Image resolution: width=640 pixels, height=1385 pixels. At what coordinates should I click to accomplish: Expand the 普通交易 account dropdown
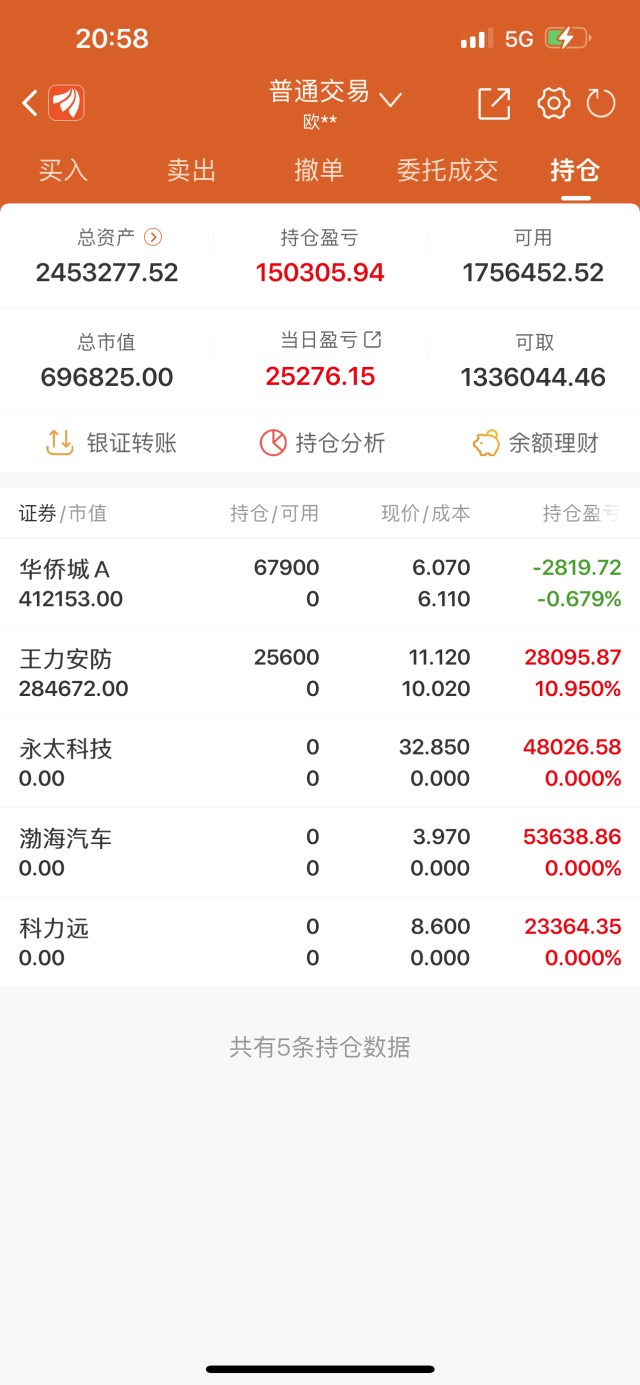coord(390,98)
